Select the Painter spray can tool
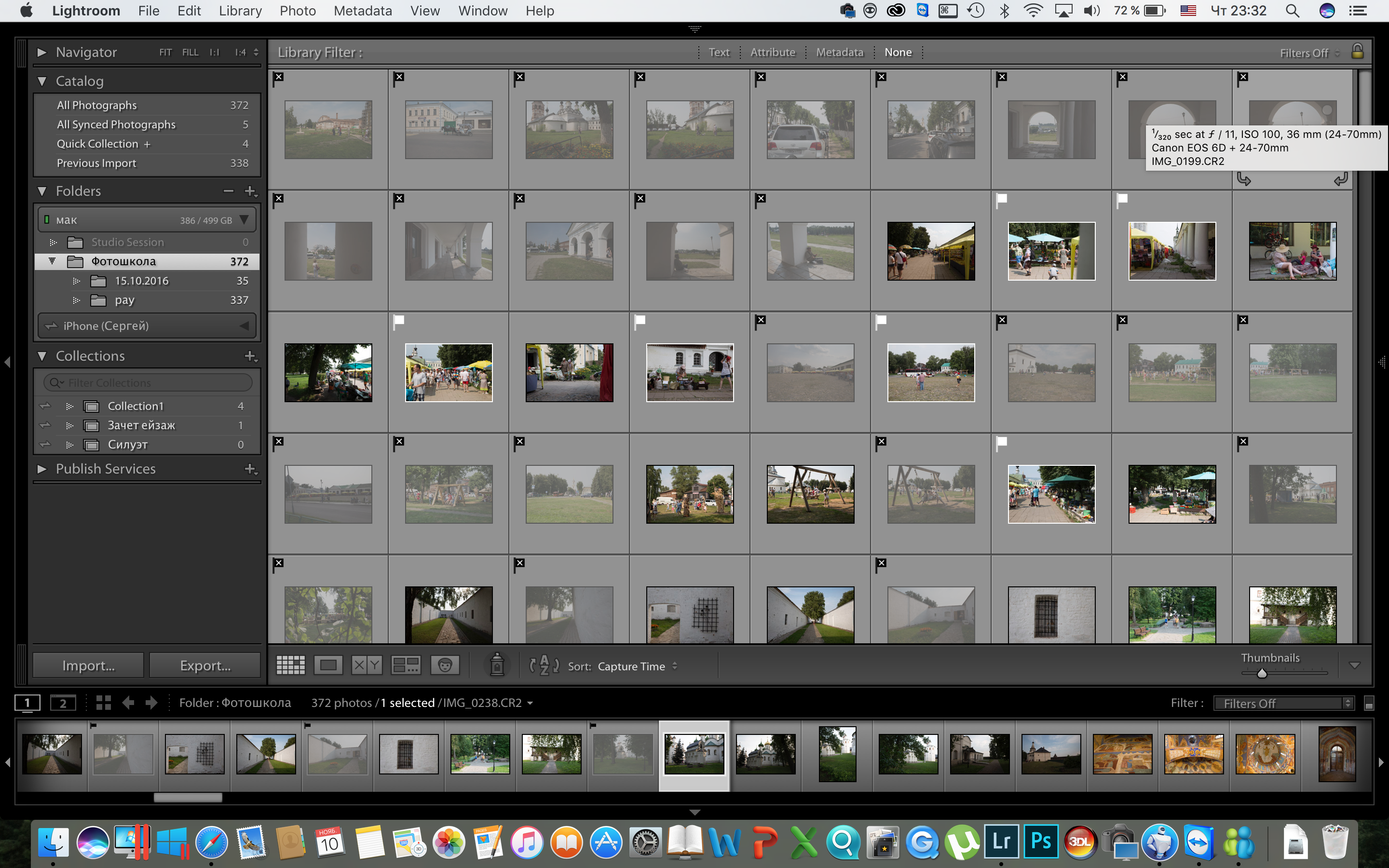1389x868 pixels. tap(497, 665)
